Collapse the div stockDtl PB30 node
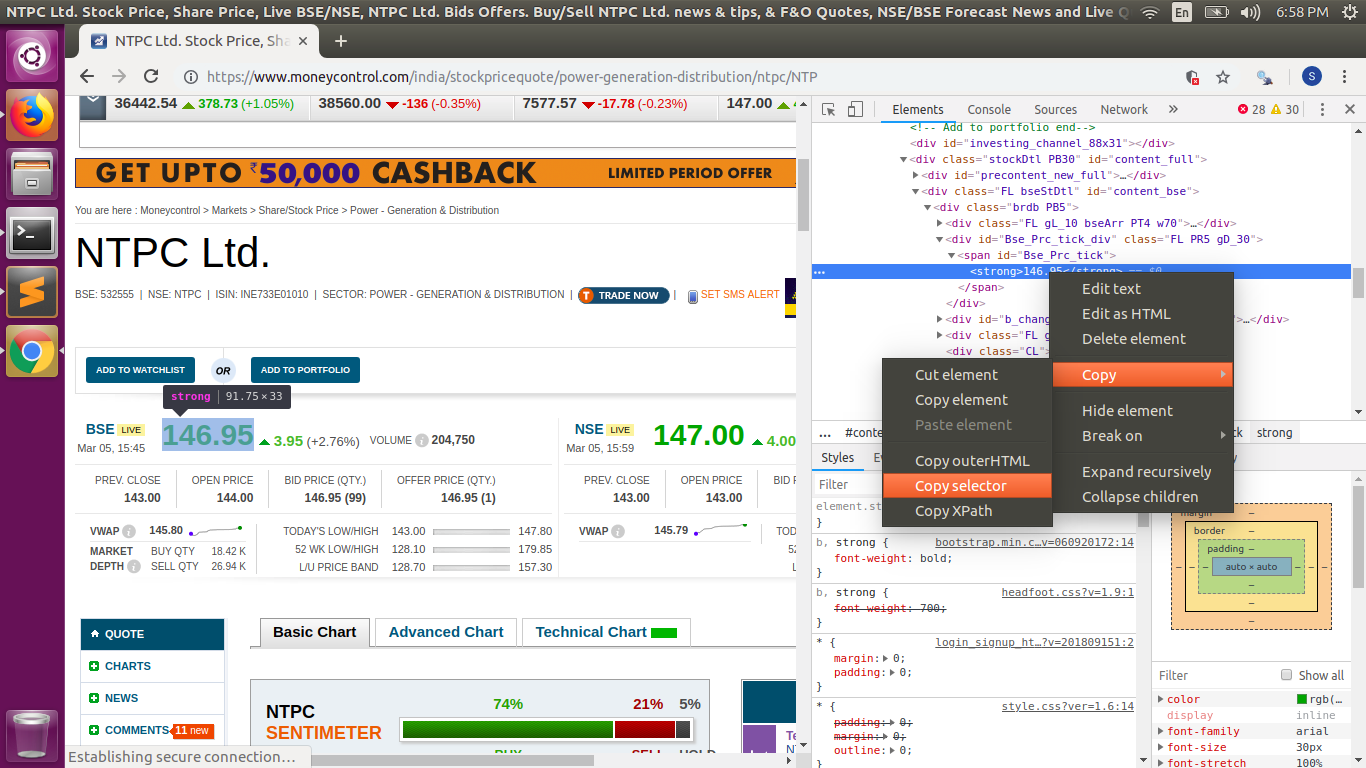1366x768 pixels. tap(904, 159)
